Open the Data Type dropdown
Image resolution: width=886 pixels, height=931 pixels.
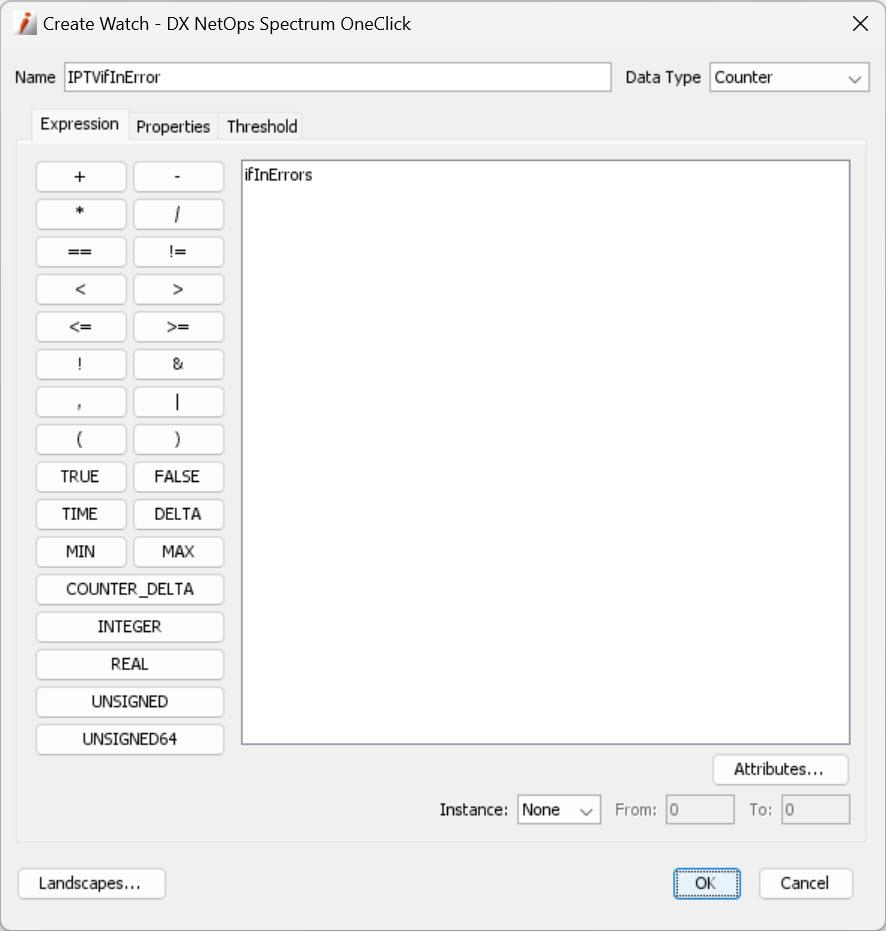coord(789,77)
